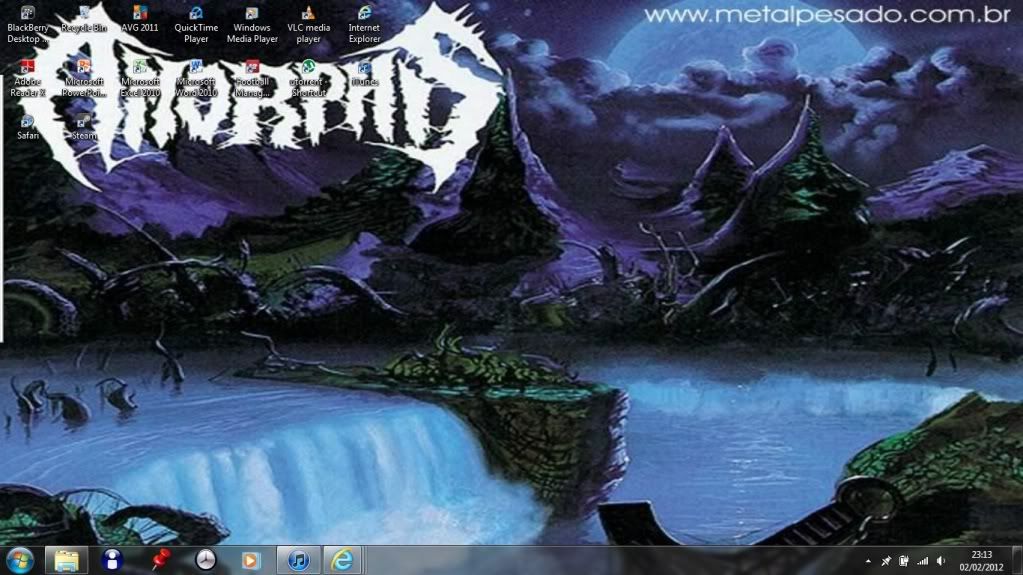Open the power battery tray icon
The height and width of the screenshot is (575, 1023).
[x=904, y=561]
